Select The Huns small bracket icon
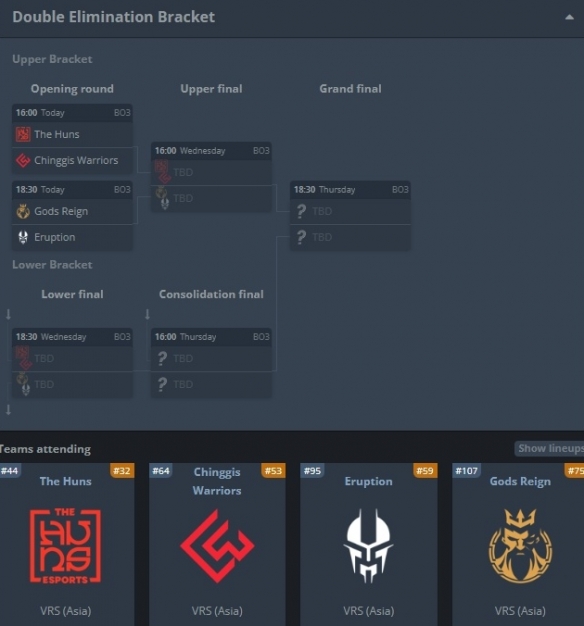The height and width of the screenshot is (626, 584). tap(23, 134)
